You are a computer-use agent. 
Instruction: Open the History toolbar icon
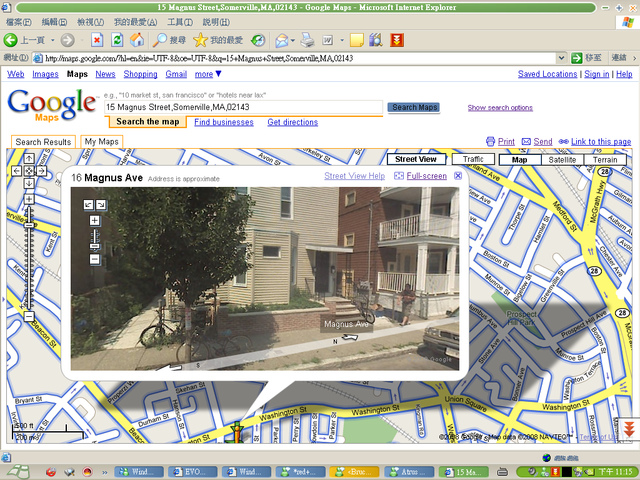[258, 40]
